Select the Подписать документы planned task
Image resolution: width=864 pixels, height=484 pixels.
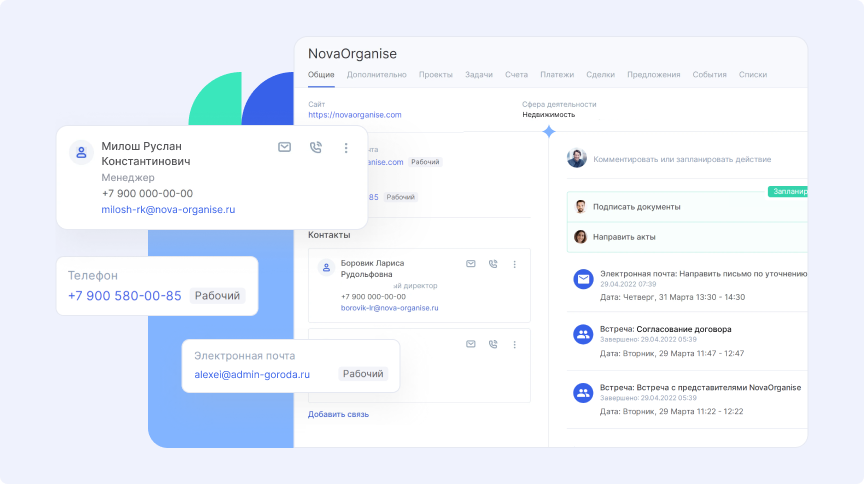coord(637,207)
